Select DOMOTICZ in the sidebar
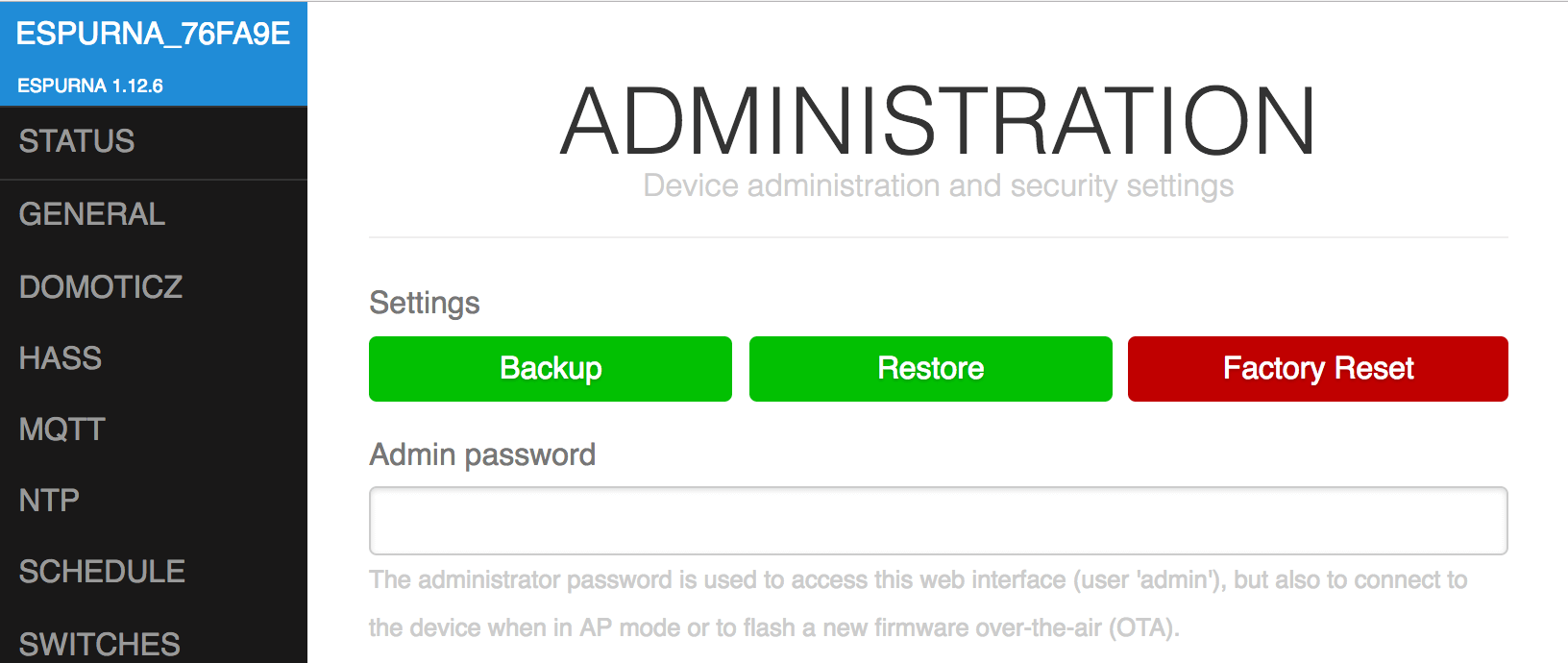This screenshot has height=663, width=1568. [x=101, y=286]
